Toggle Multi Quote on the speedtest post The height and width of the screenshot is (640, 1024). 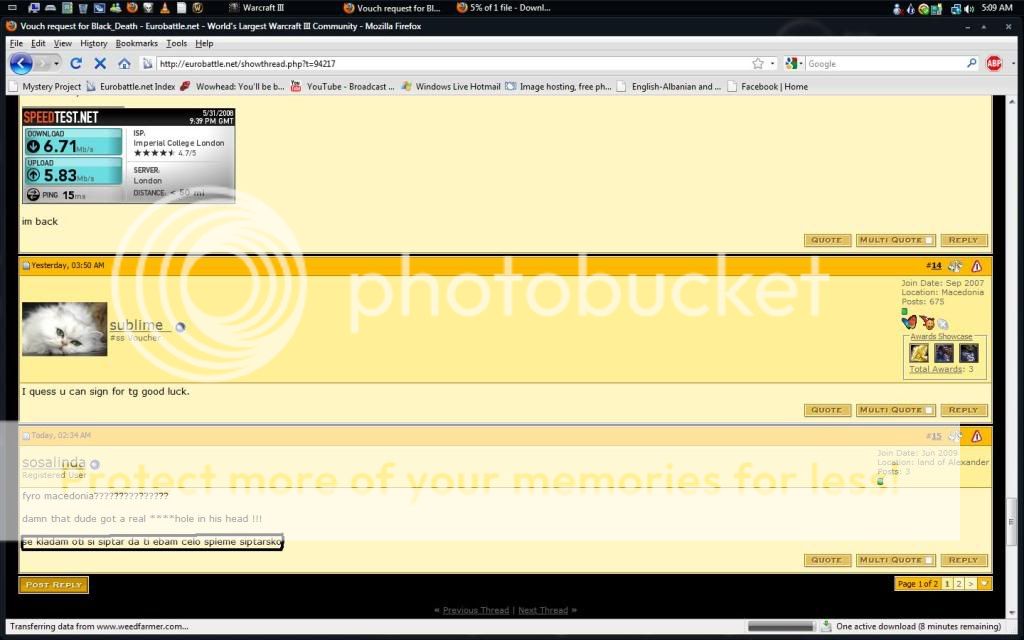tap(928, 240)
